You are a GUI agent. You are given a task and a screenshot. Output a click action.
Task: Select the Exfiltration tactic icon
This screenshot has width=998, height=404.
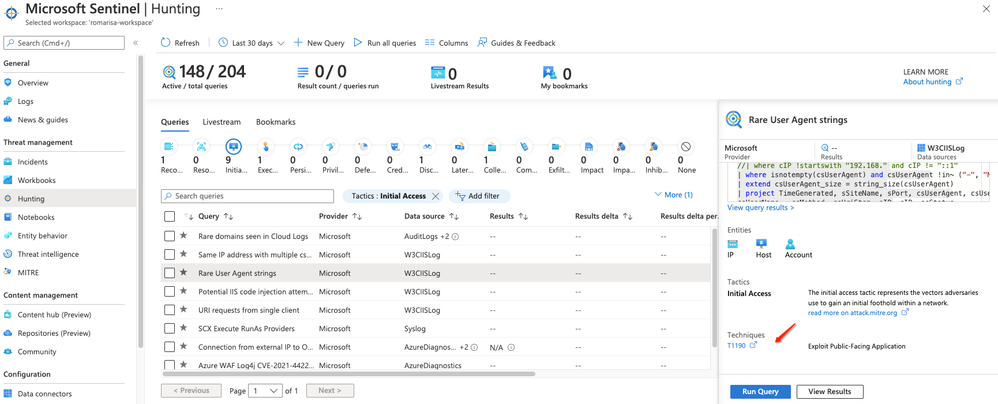click(556, 146)
